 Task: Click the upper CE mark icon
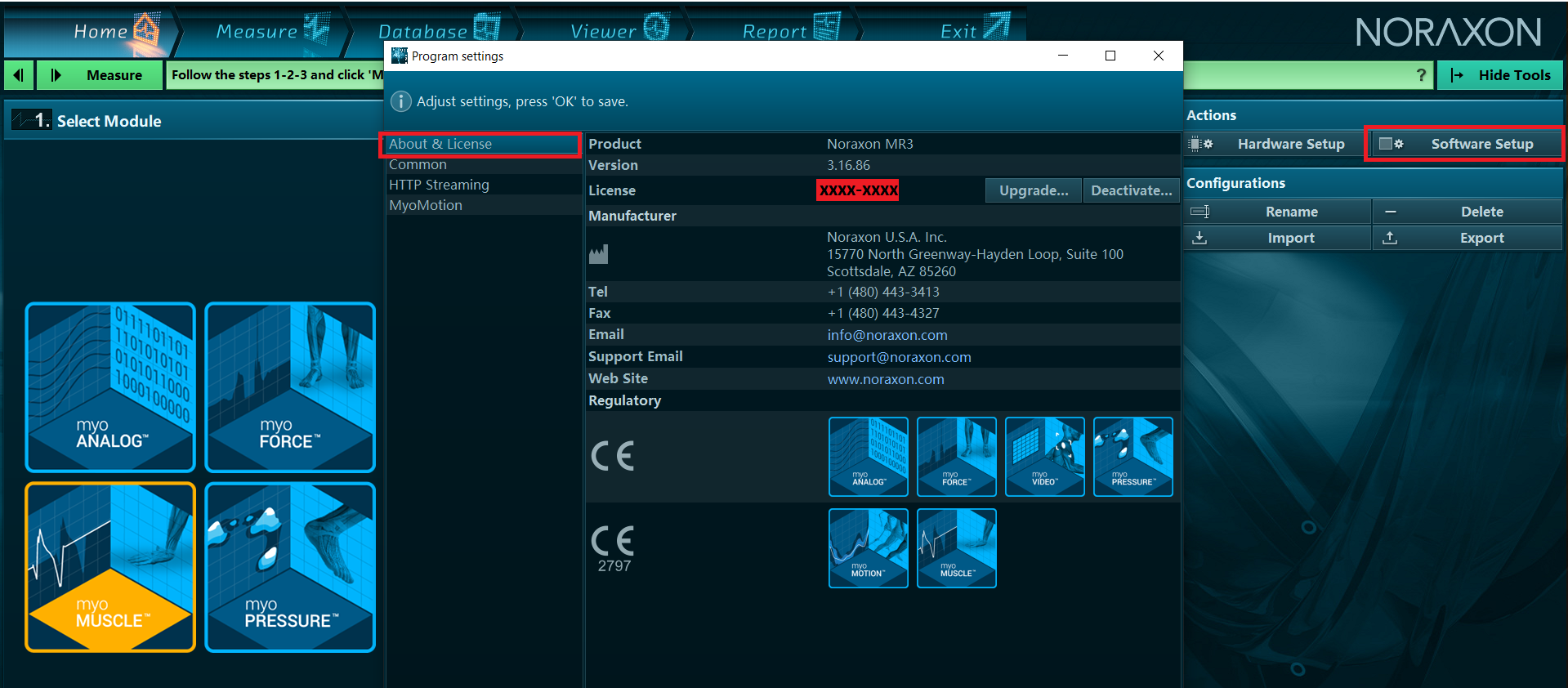tap(613, 456)
